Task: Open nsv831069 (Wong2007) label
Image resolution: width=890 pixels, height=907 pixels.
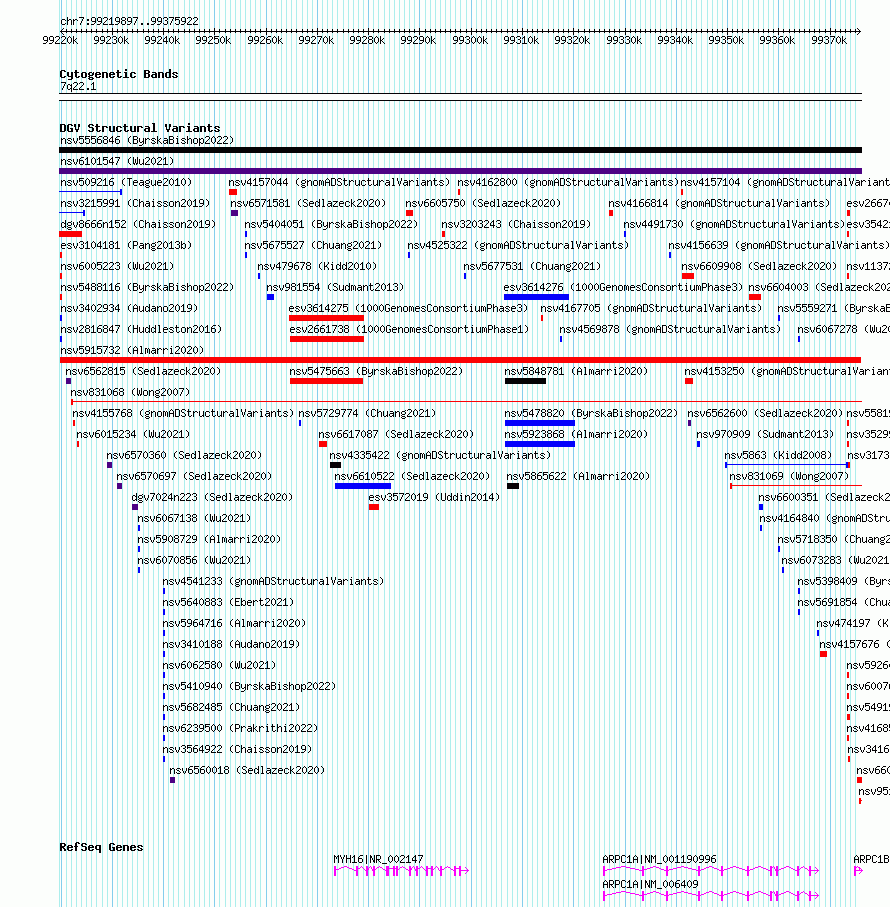Action: point(789,477)
